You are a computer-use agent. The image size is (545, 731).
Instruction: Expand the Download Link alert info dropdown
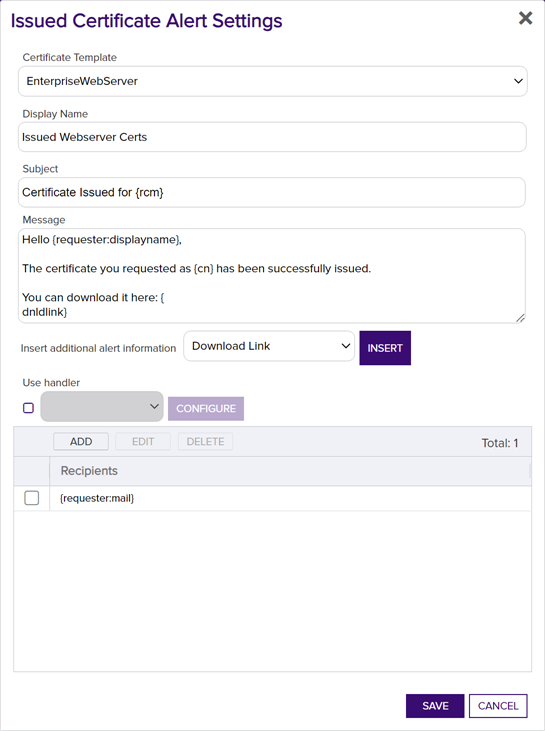(269, 346)
